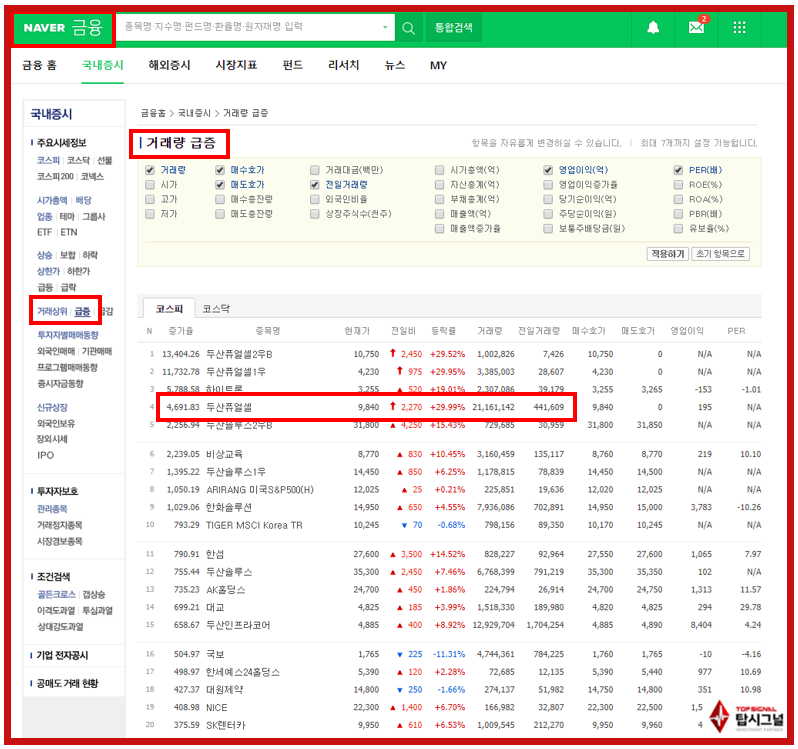
Task: Uncheck the 거래량 checkbox
Action: [x=150, y=170]
